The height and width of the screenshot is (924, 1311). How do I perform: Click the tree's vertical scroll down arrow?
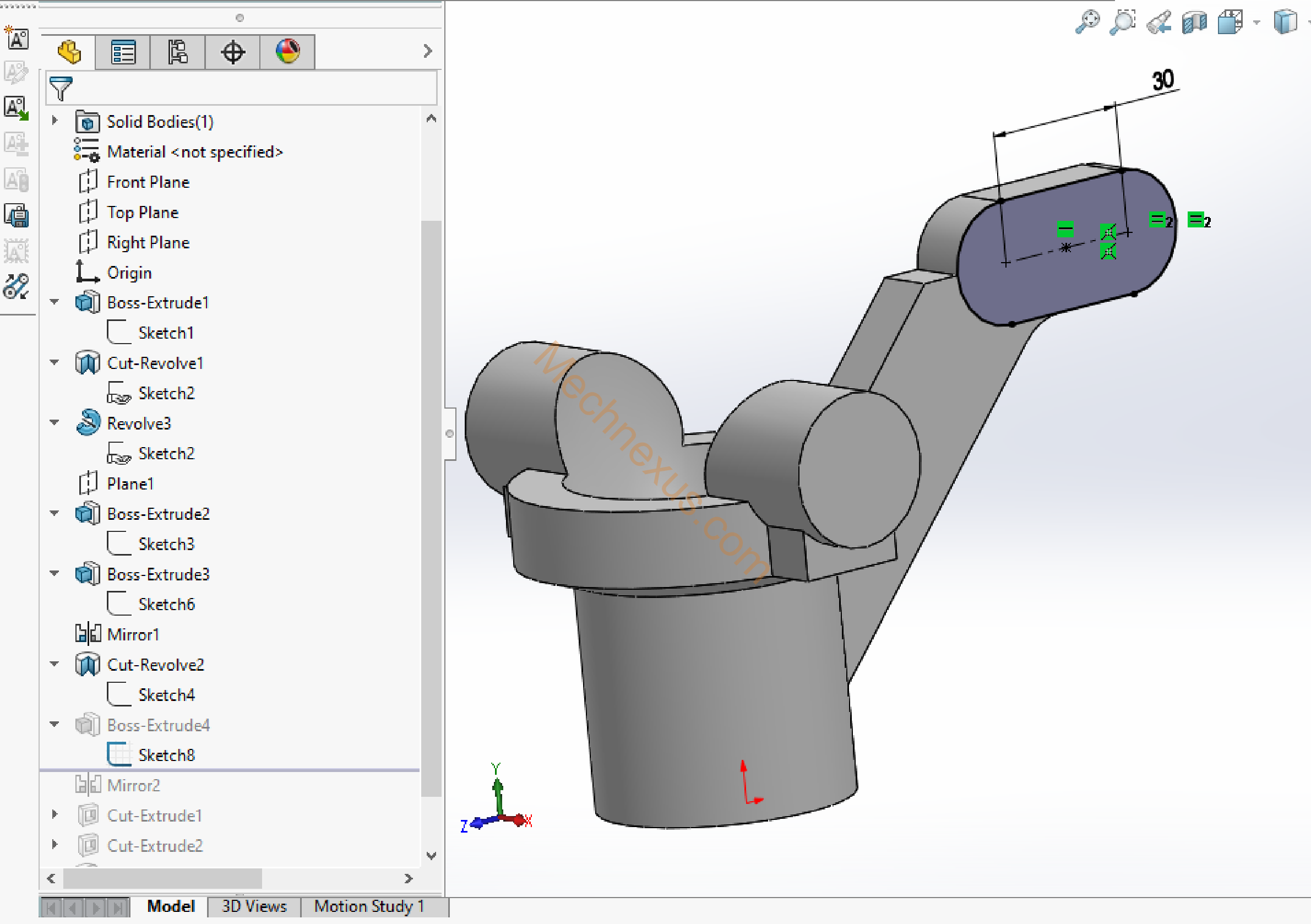coord(432,856)
